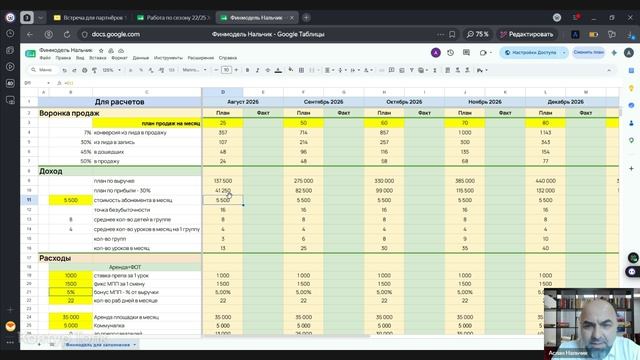Screen dimensions: 640x360
Task: Switch to the Встреча для партнёров tab
Action: coord(90,18)
